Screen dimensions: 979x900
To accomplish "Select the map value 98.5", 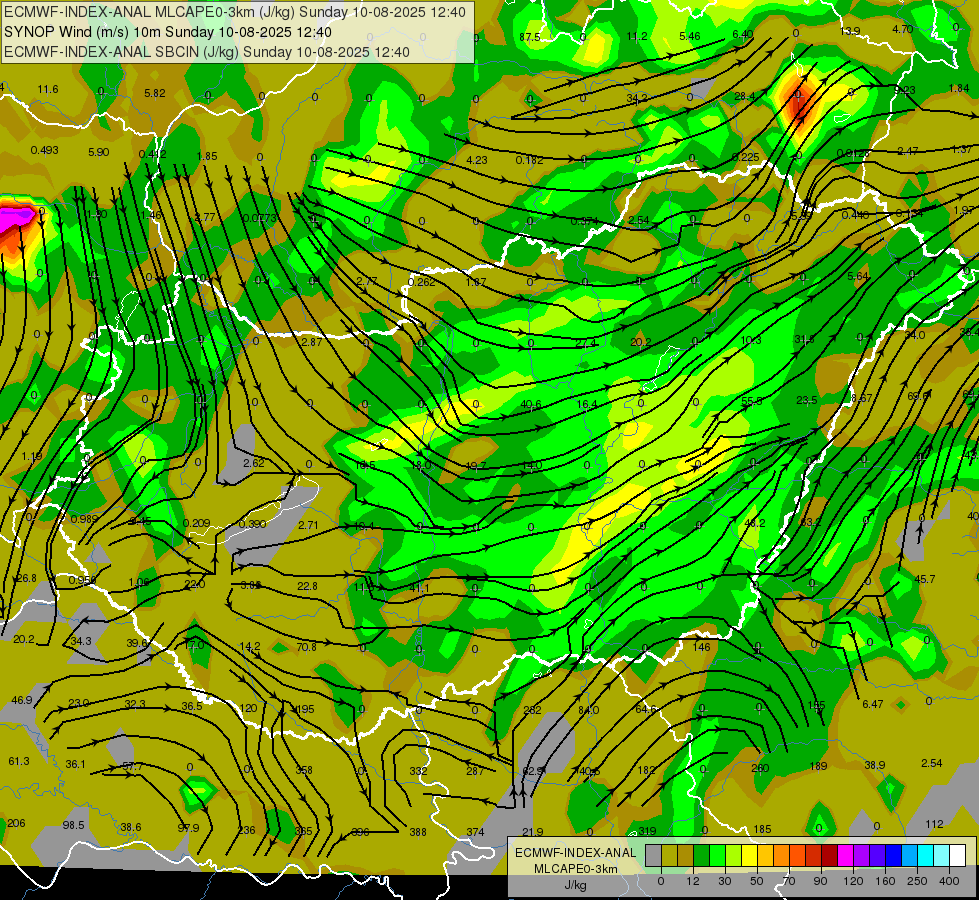I will (x=73, y=825).
